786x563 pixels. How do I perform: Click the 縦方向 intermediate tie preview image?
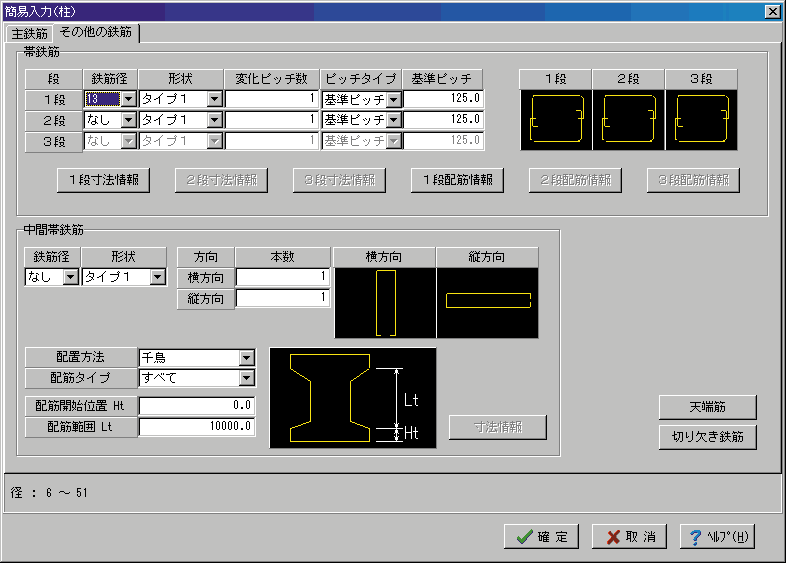tap(487, 302)
